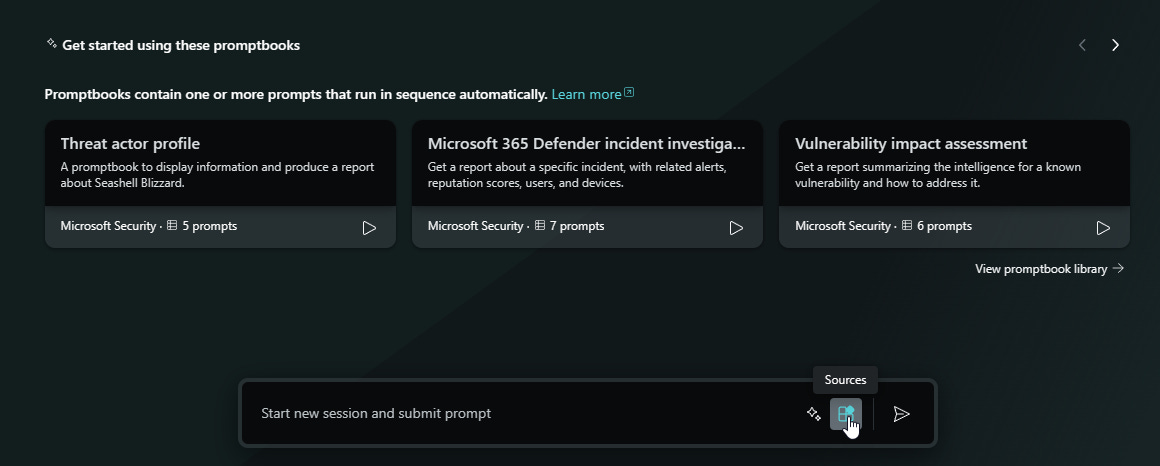
Task: Open View promptbook library link
Action: 1050,269
